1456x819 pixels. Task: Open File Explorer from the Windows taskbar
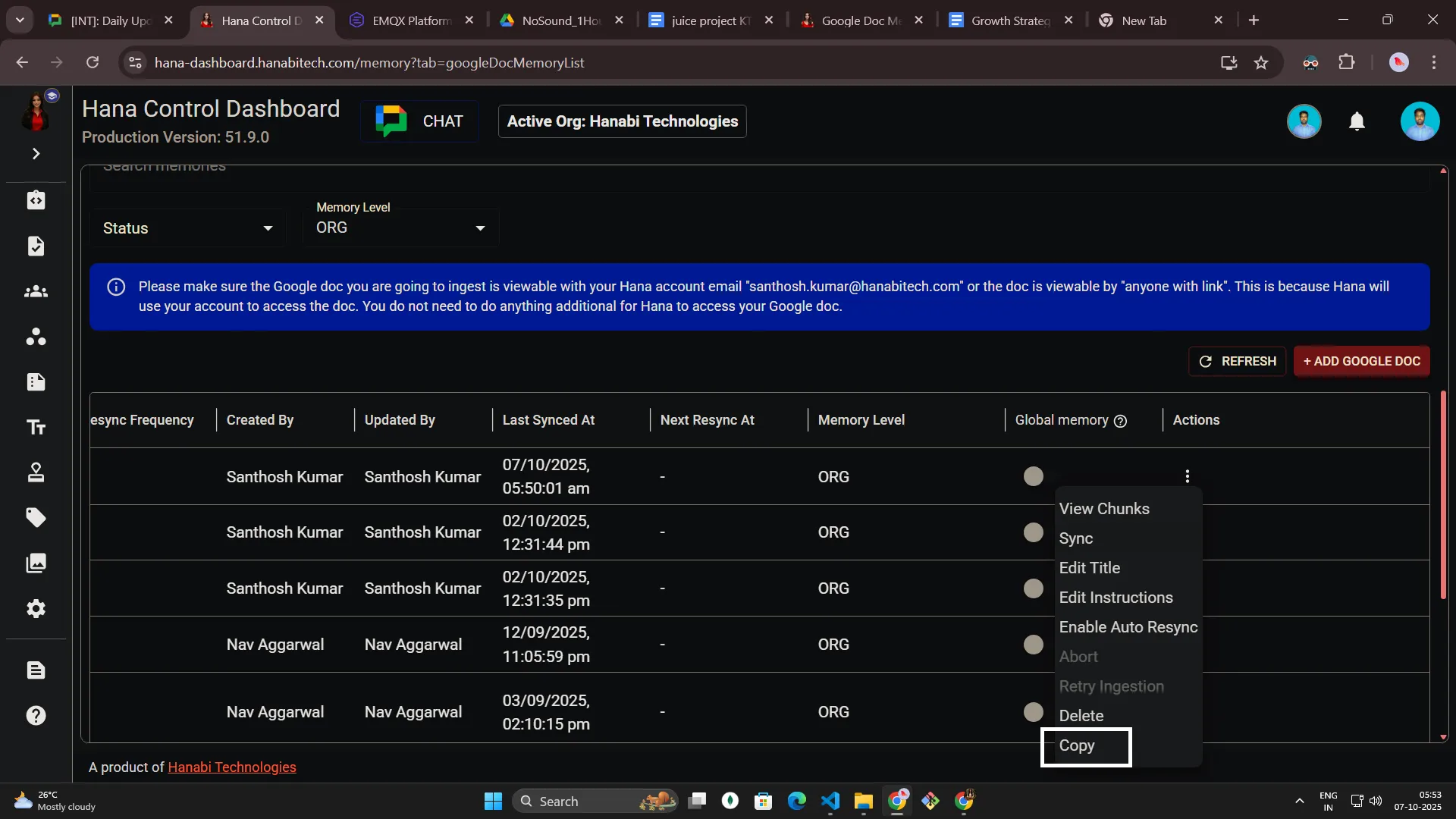pos(863,800)
